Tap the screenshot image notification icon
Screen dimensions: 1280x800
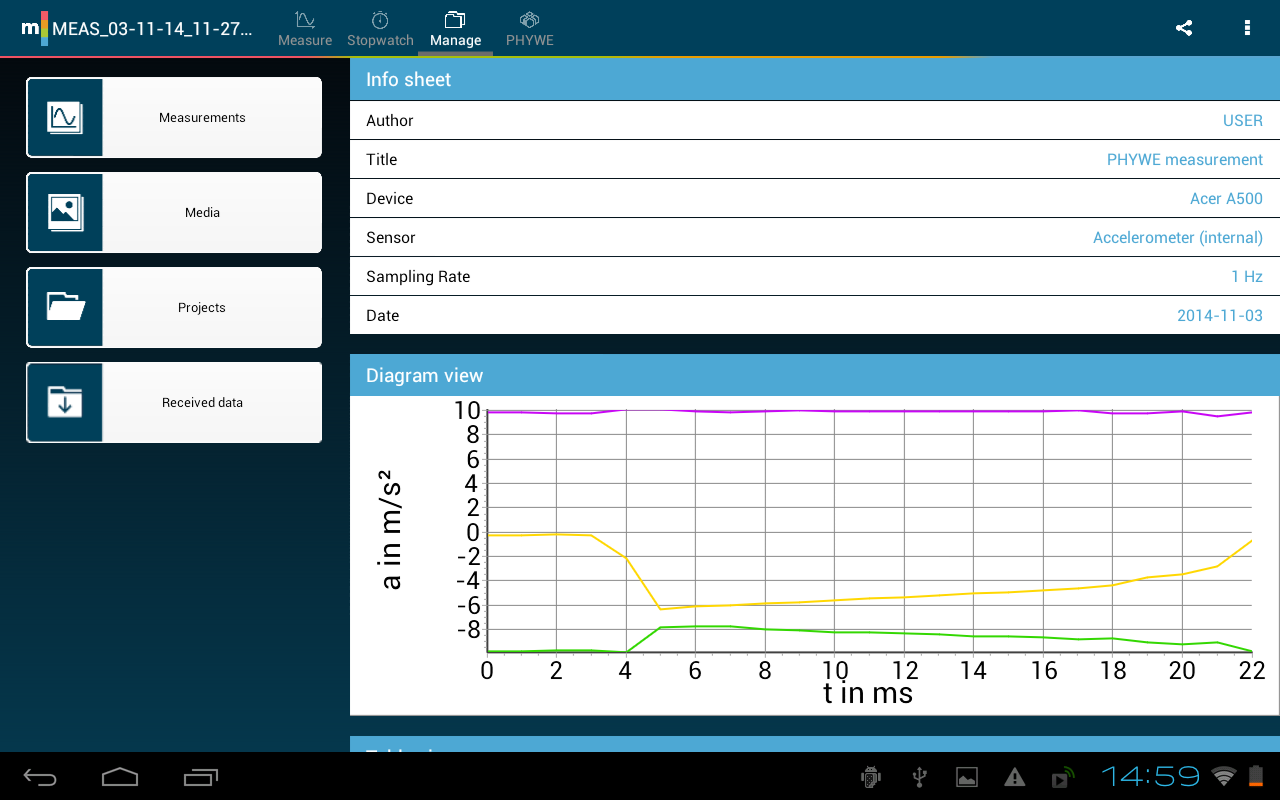click(967, 777)
